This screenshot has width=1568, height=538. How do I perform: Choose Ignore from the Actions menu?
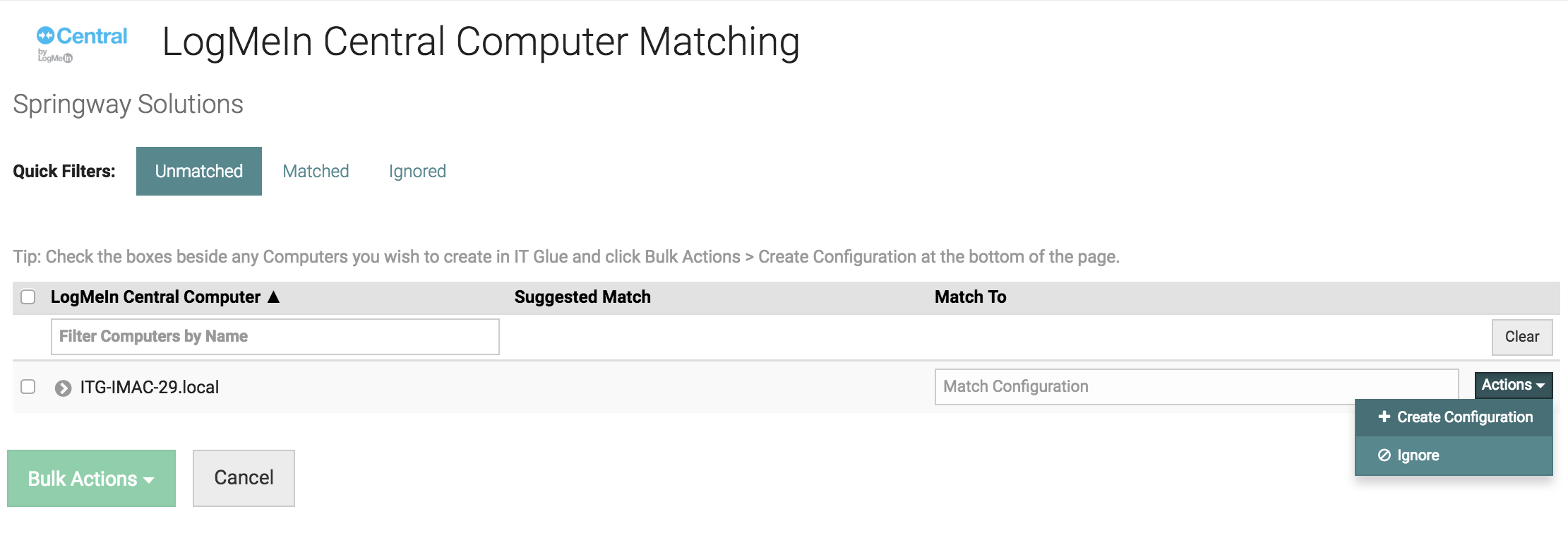(x=1418, y=455)
